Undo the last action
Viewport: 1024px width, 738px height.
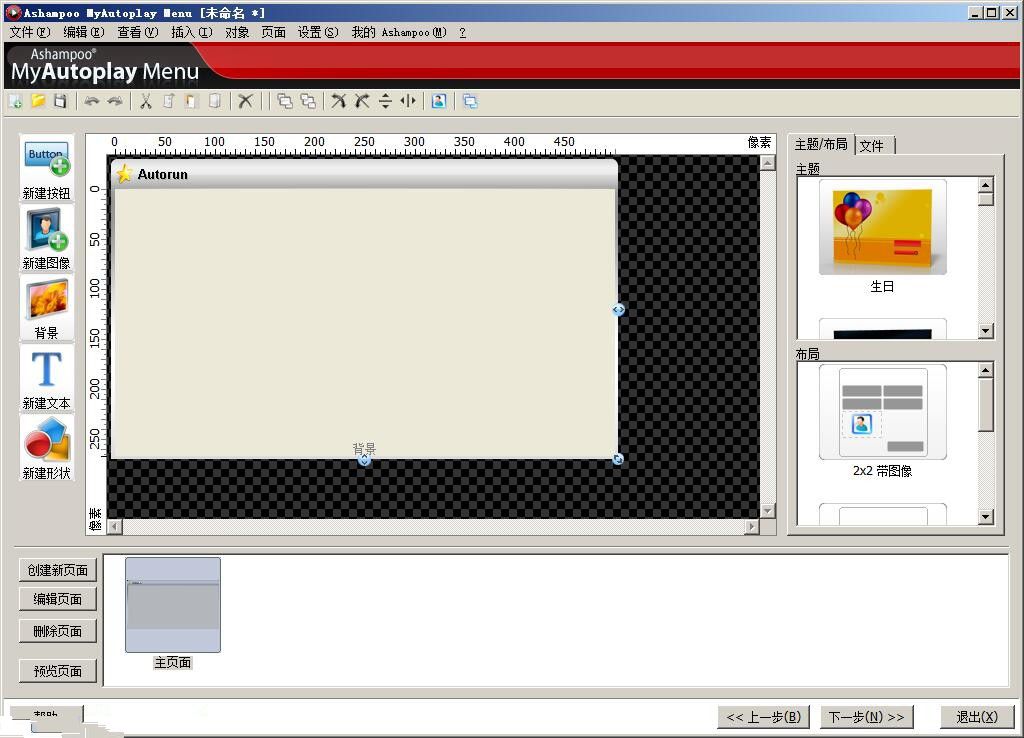tap(91, 101)
